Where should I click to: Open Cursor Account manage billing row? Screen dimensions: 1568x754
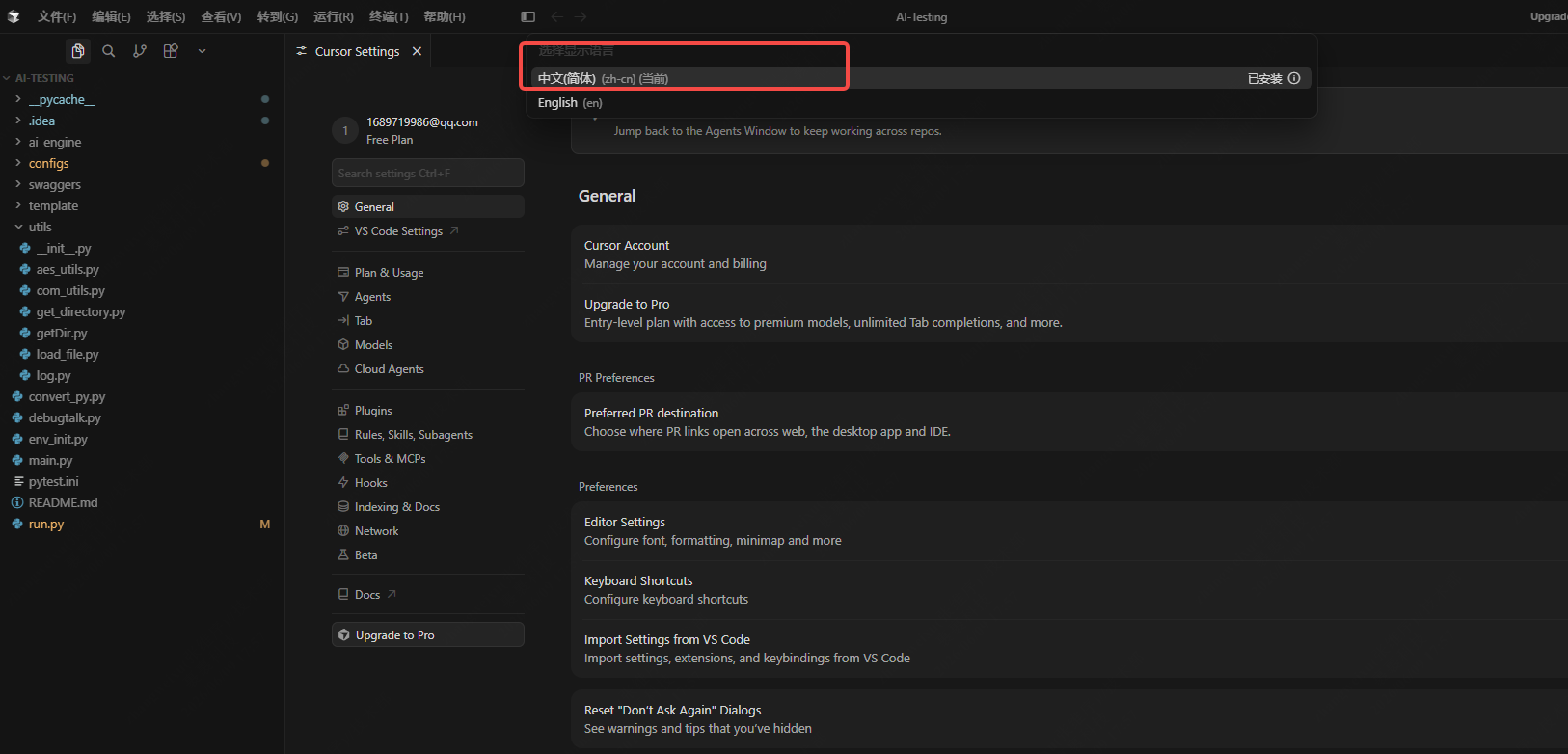[1069, 255]
